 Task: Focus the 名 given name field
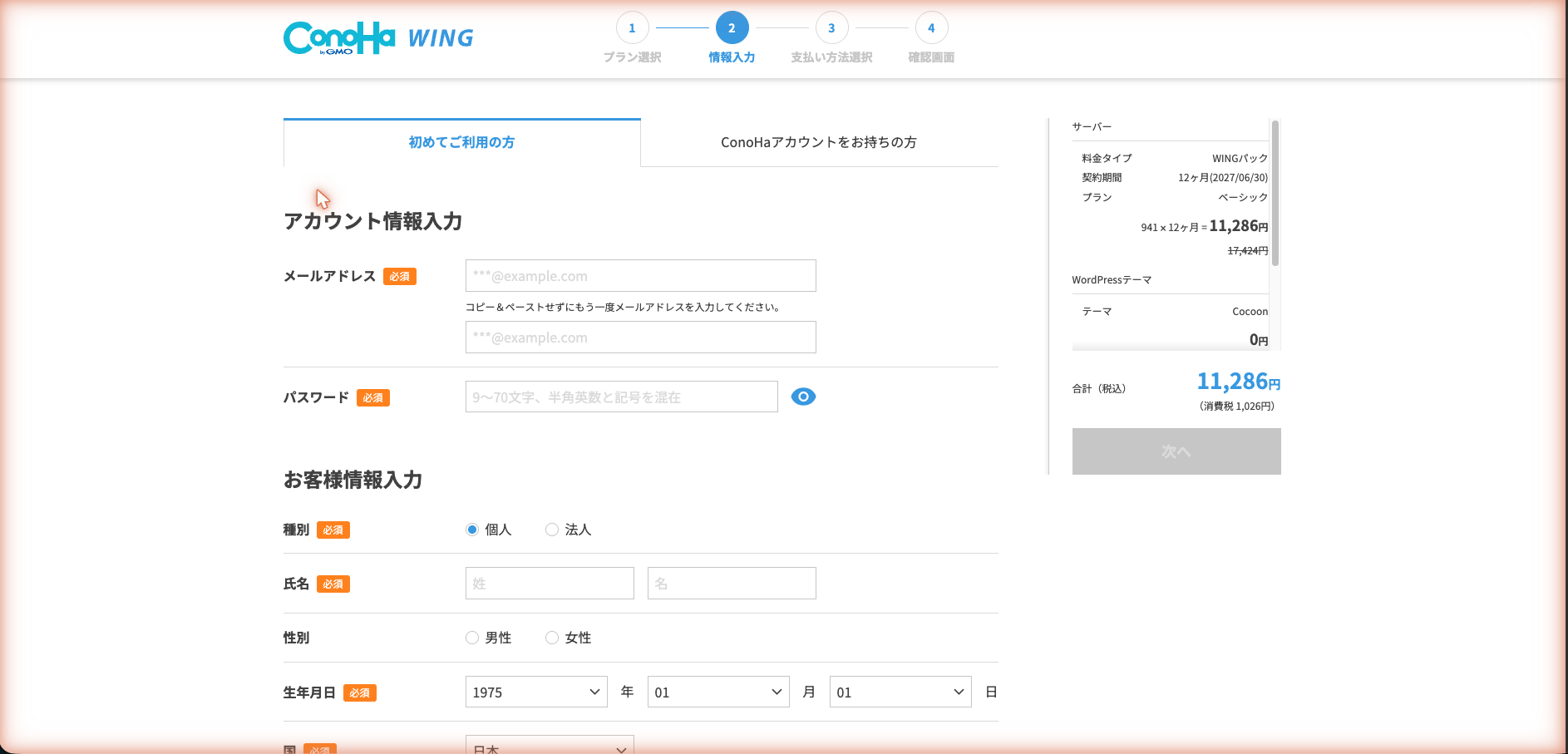[732, 583]
